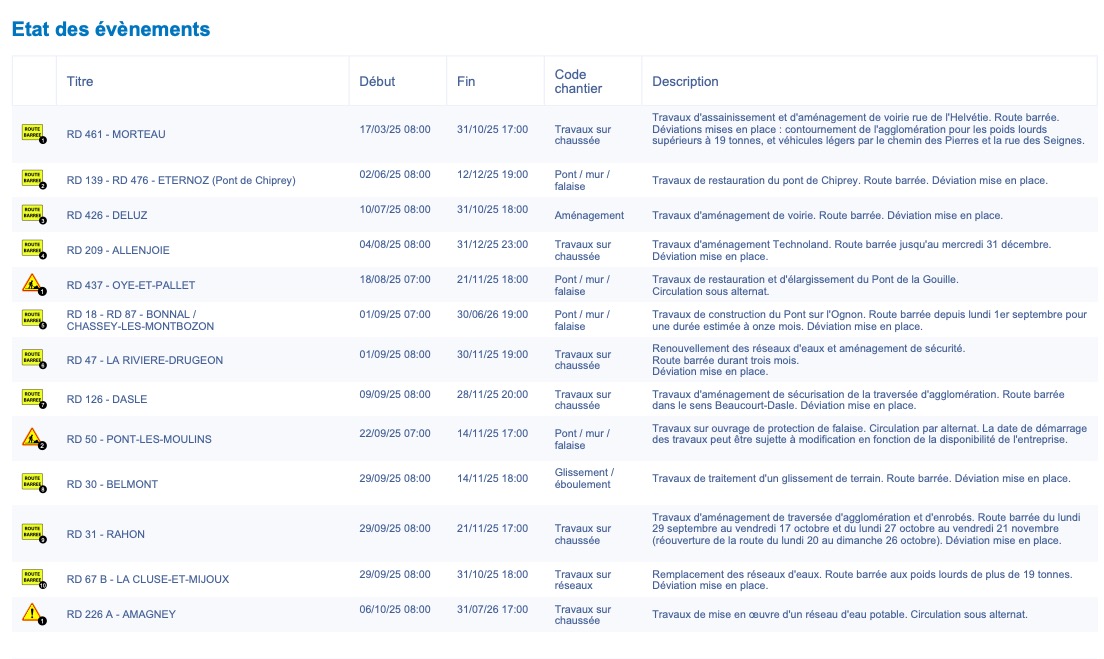
Task: Click the Glissement / éboulement code for Belmont
Action: pos(584,478)
